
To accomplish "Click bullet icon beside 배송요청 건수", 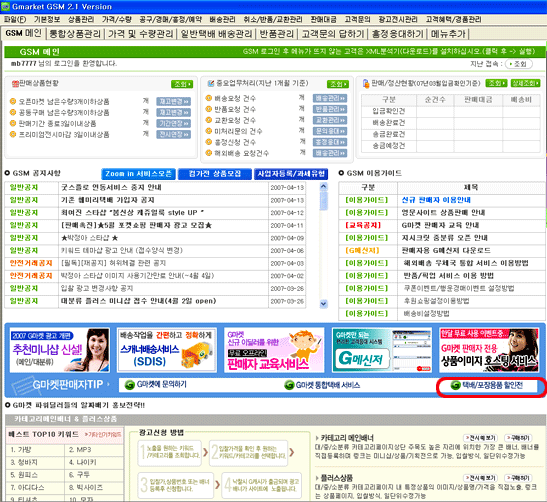I will coord(209,98).
